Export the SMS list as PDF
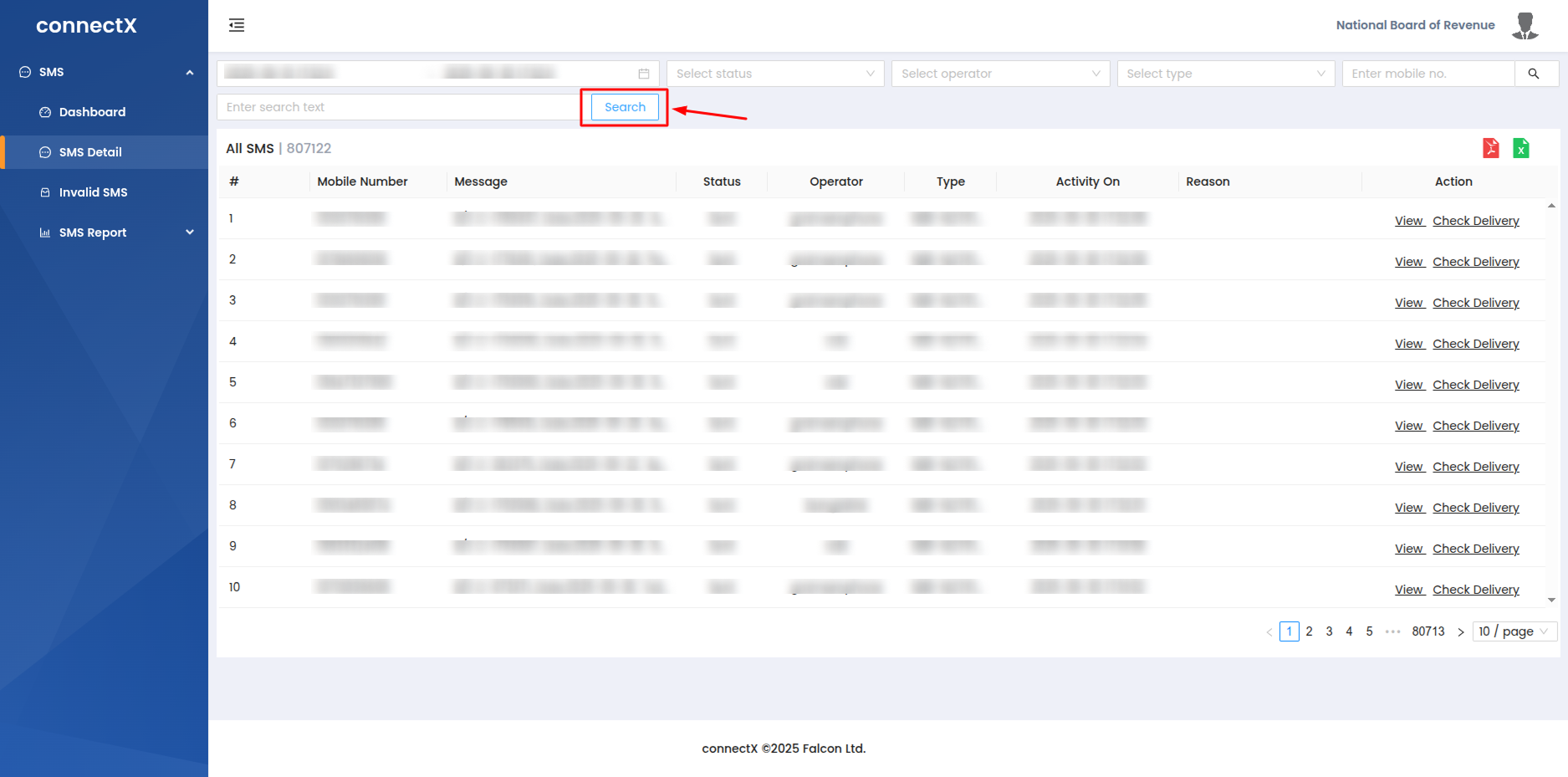The height and width of the screenshot is (777, 1568). click(1490, 148)
